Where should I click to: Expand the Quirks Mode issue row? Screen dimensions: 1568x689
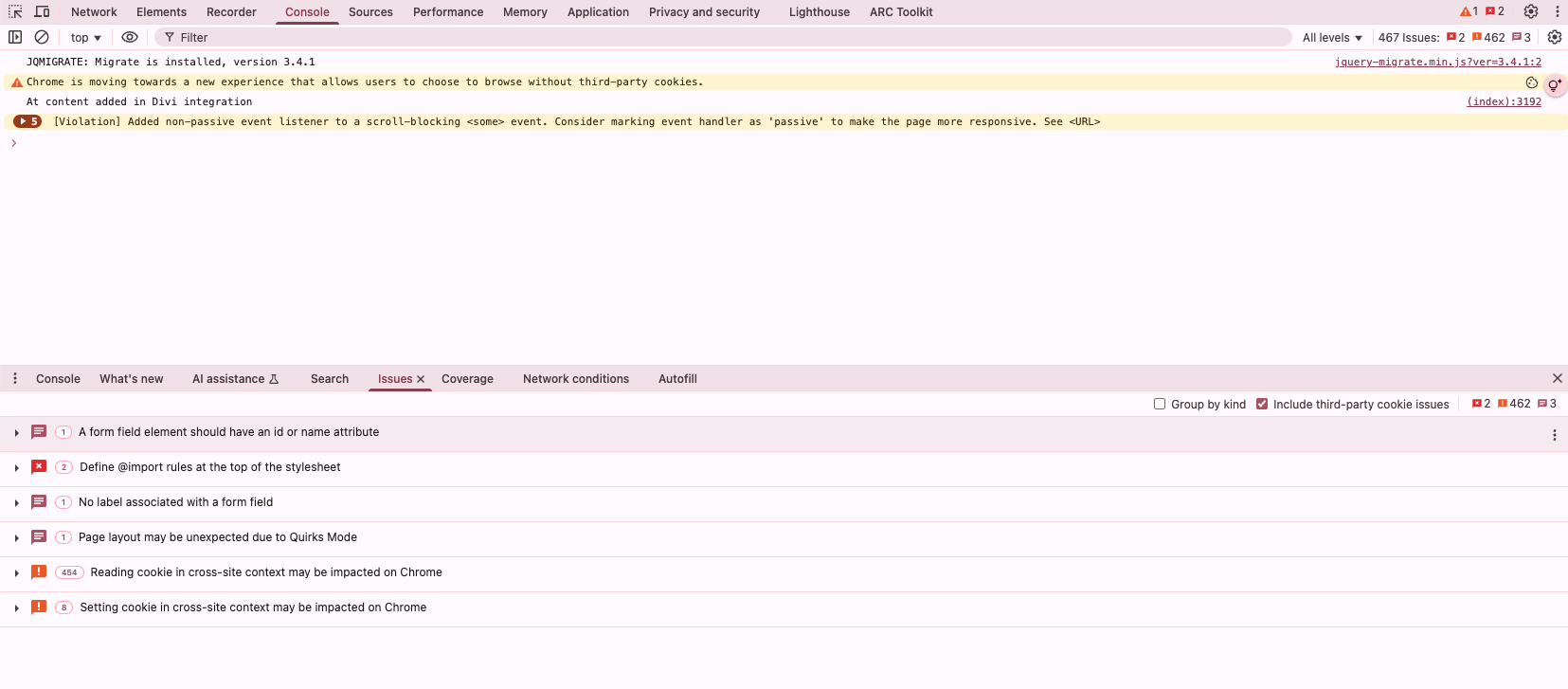(17, 538)
